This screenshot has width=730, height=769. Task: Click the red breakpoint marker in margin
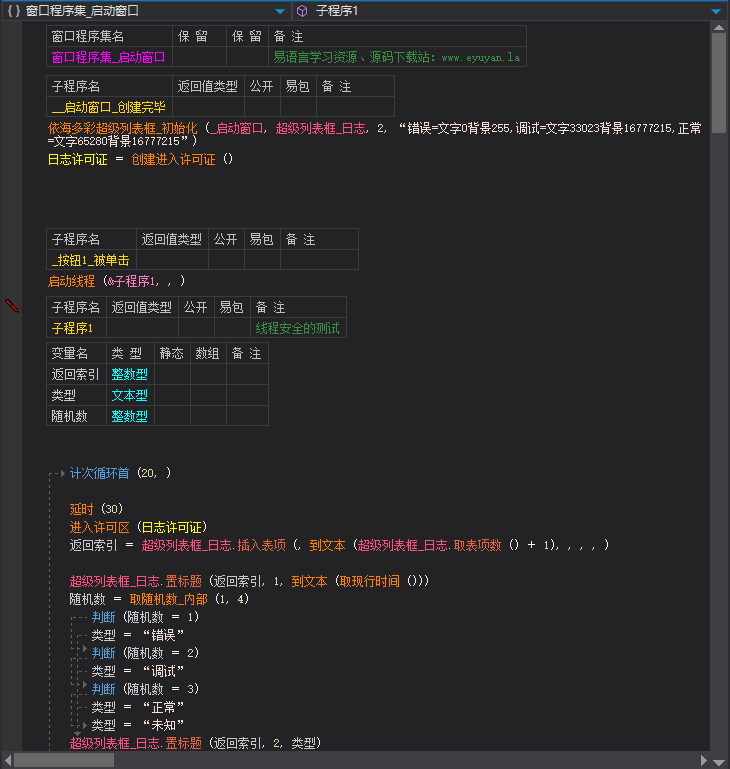13,305
